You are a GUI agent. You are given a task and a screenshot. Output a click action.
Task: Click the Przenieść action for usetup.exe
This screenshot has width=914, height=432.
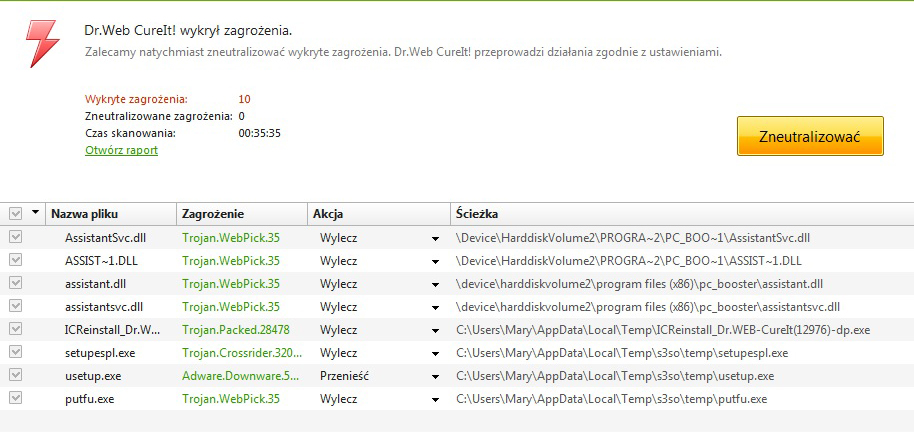click(344, 376)
